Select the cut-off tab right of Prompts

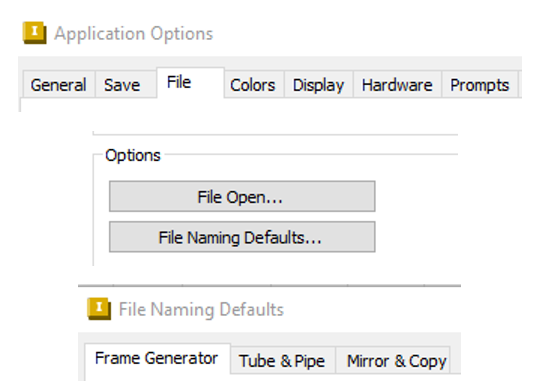[520, 85]
